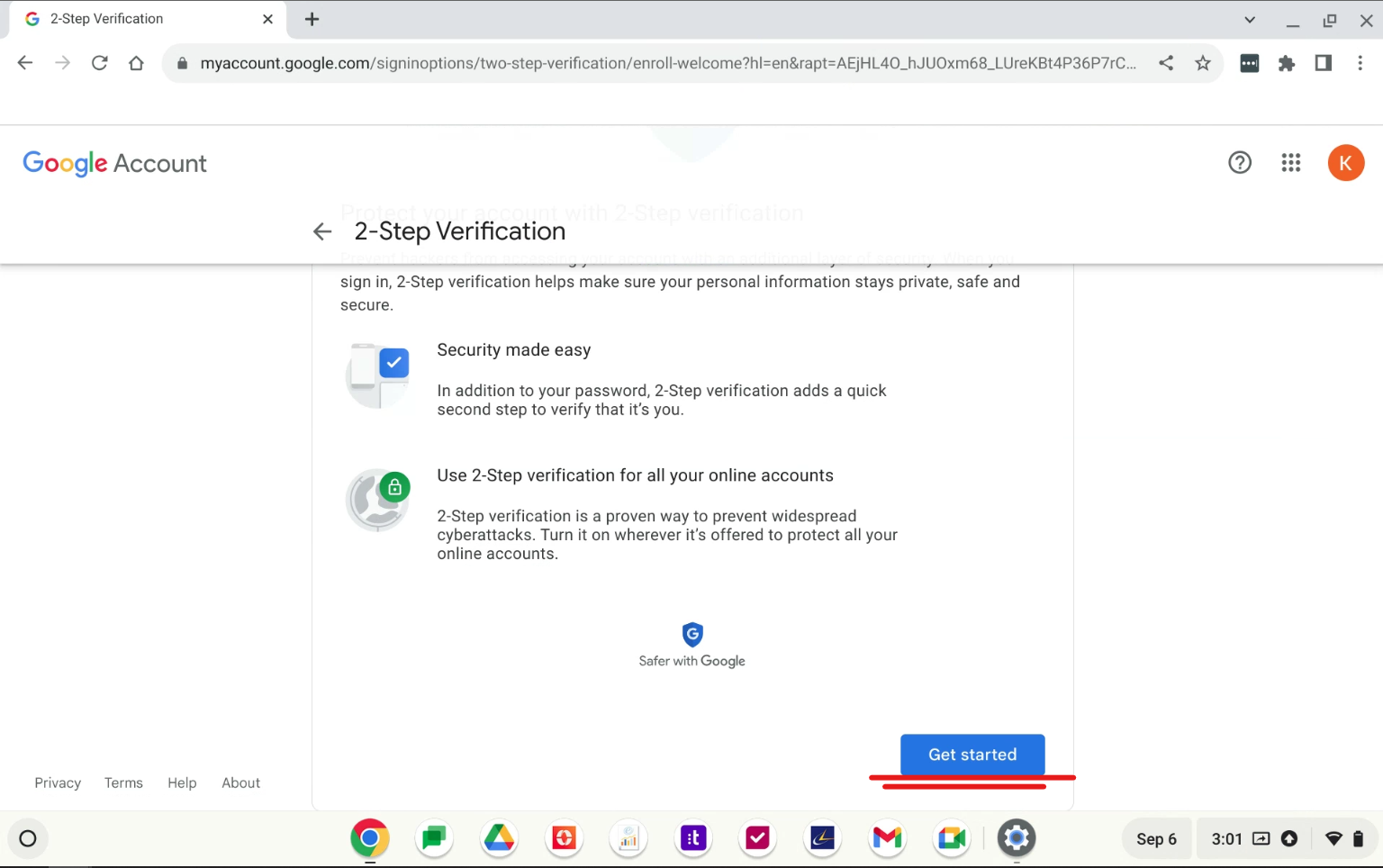1383x868 pixels.
Task: Open the dark blue app on shelf
Action: (x=823, y=839)
